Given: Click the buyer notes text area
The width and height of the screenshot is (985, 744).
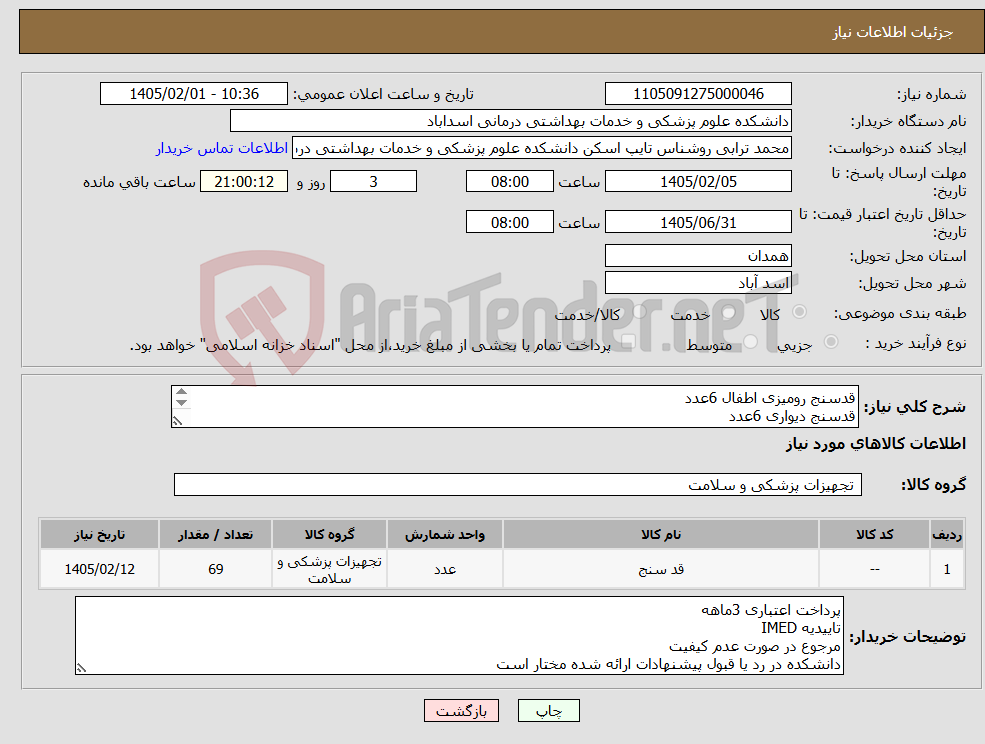Looking at the screenshot, I should (459, 636).
